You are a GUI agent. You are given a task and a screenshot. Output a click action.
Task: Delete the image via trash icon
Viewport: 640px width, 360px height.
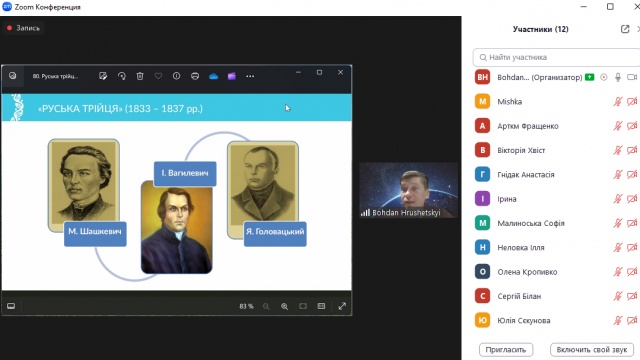[x=140, y=76]
